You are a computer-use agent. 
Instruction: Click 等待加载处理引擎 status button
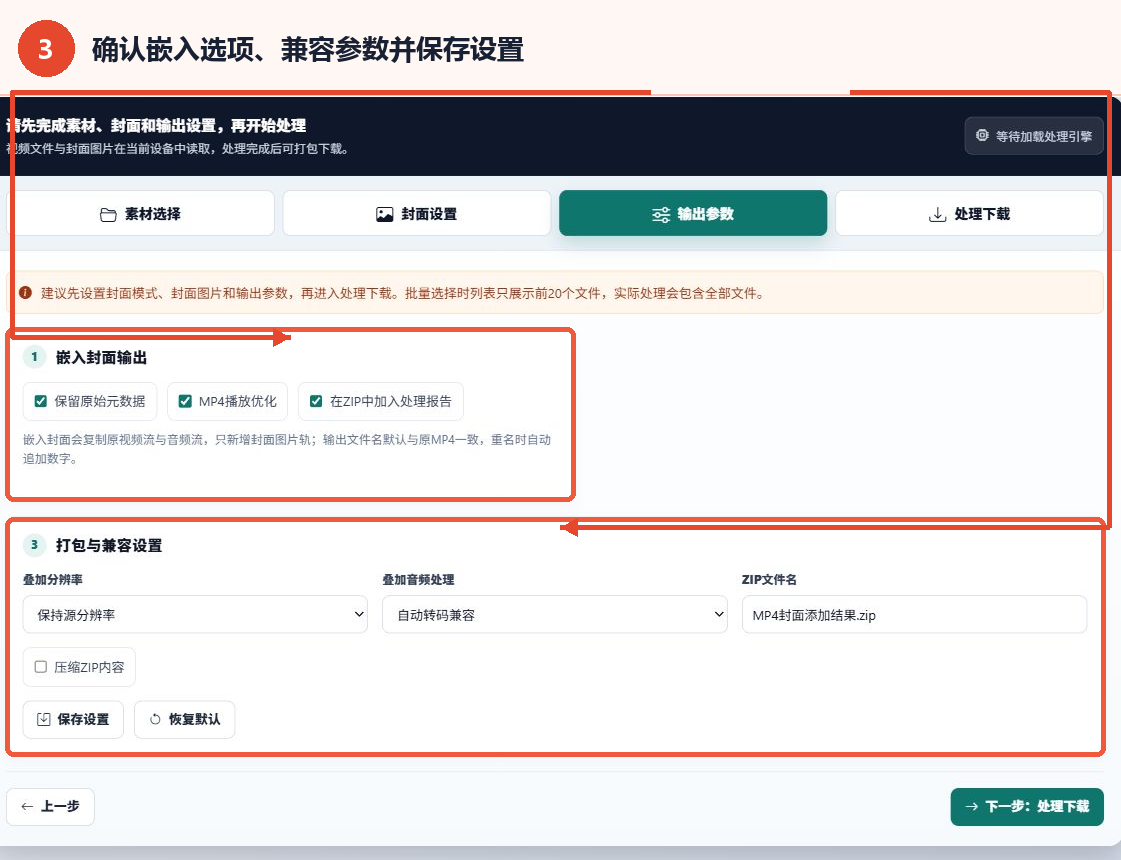click(1034, 136)
